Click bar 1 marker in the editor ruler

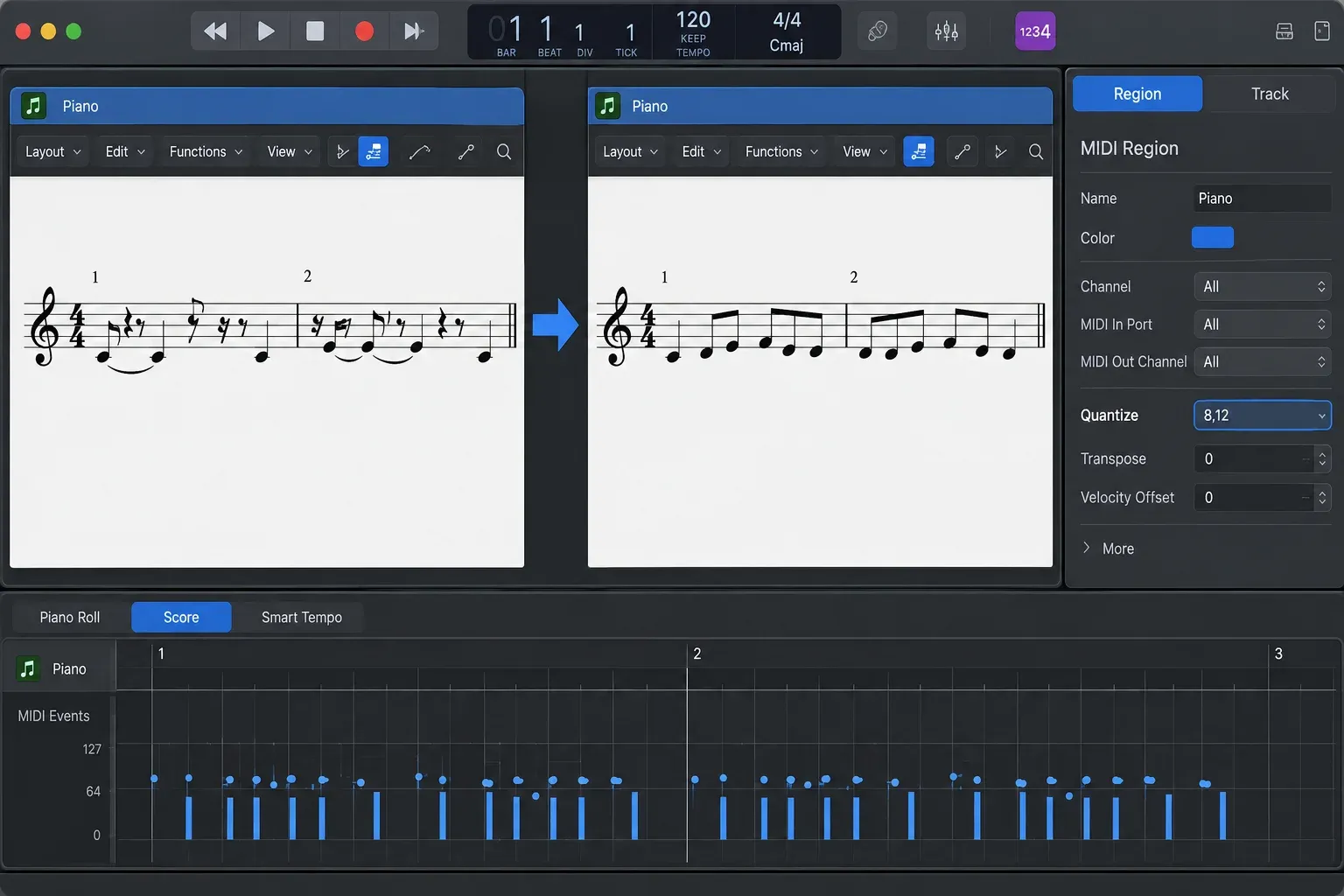coord(161,654)
